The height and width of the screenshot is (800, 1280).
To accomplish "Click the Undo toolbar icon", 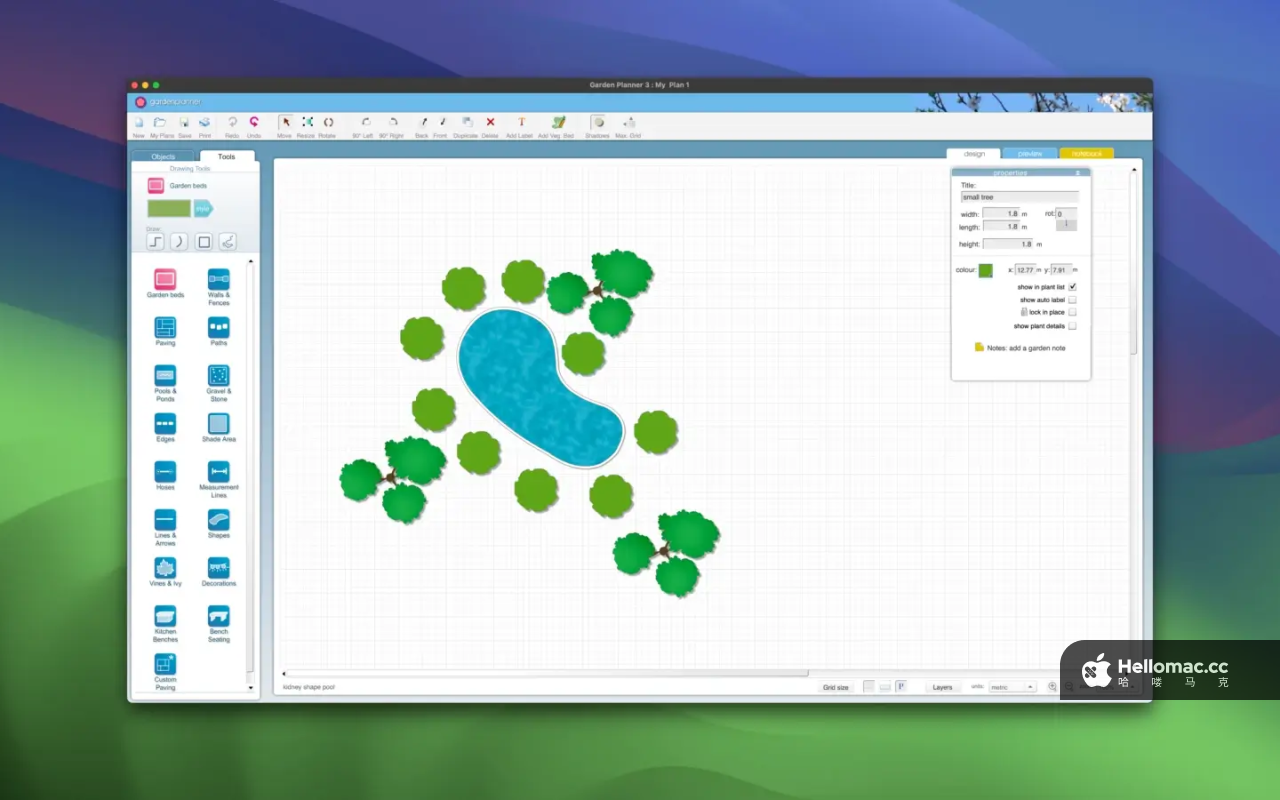I will pyautogui.click(x=254, y=123).
